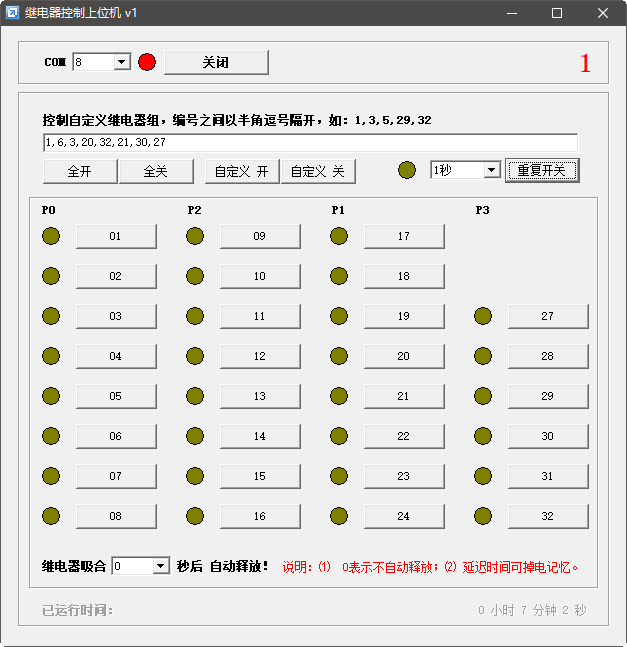Screen dimensions: 627x647
Task: Click the P3 group label
Action: [482, 210]
